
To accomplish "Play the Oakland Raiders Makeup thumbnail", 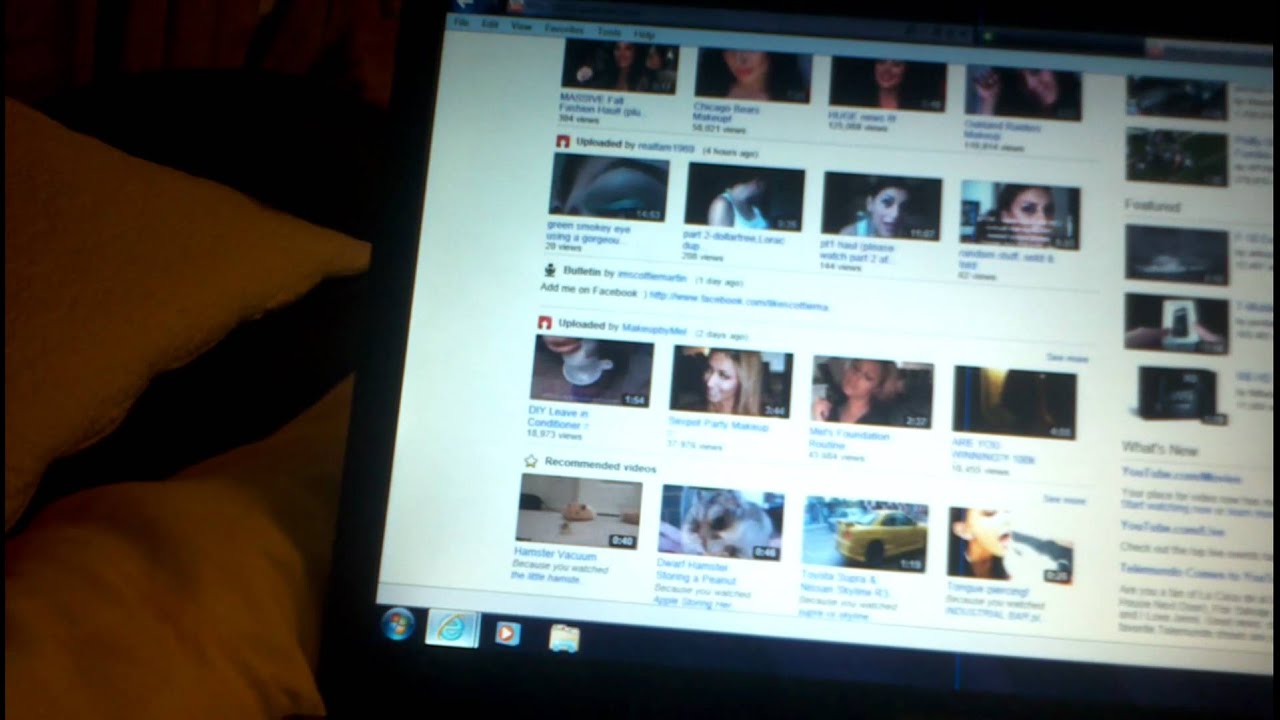I will (x=1023, y=94).
